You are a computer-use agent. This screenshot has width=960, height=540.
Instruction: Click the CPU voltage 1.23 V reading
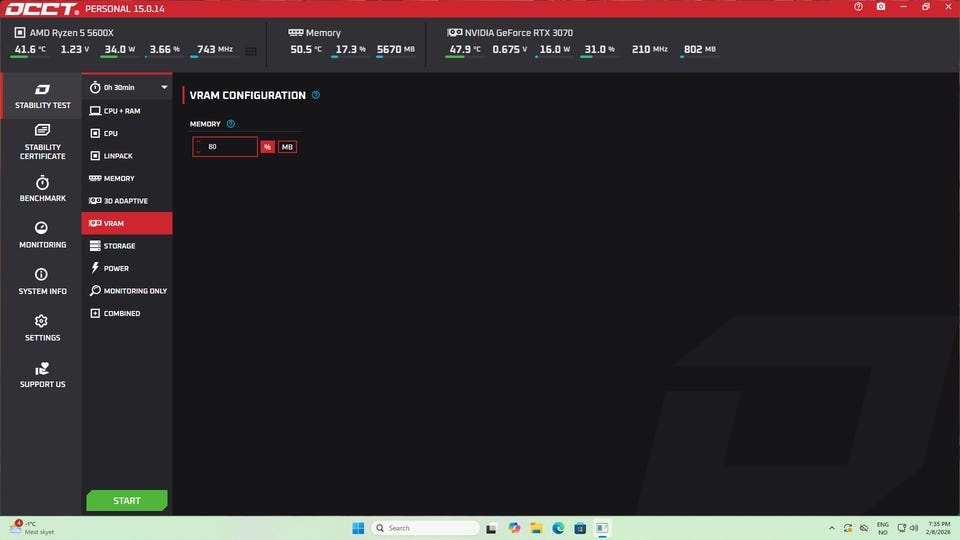[75, 50]
